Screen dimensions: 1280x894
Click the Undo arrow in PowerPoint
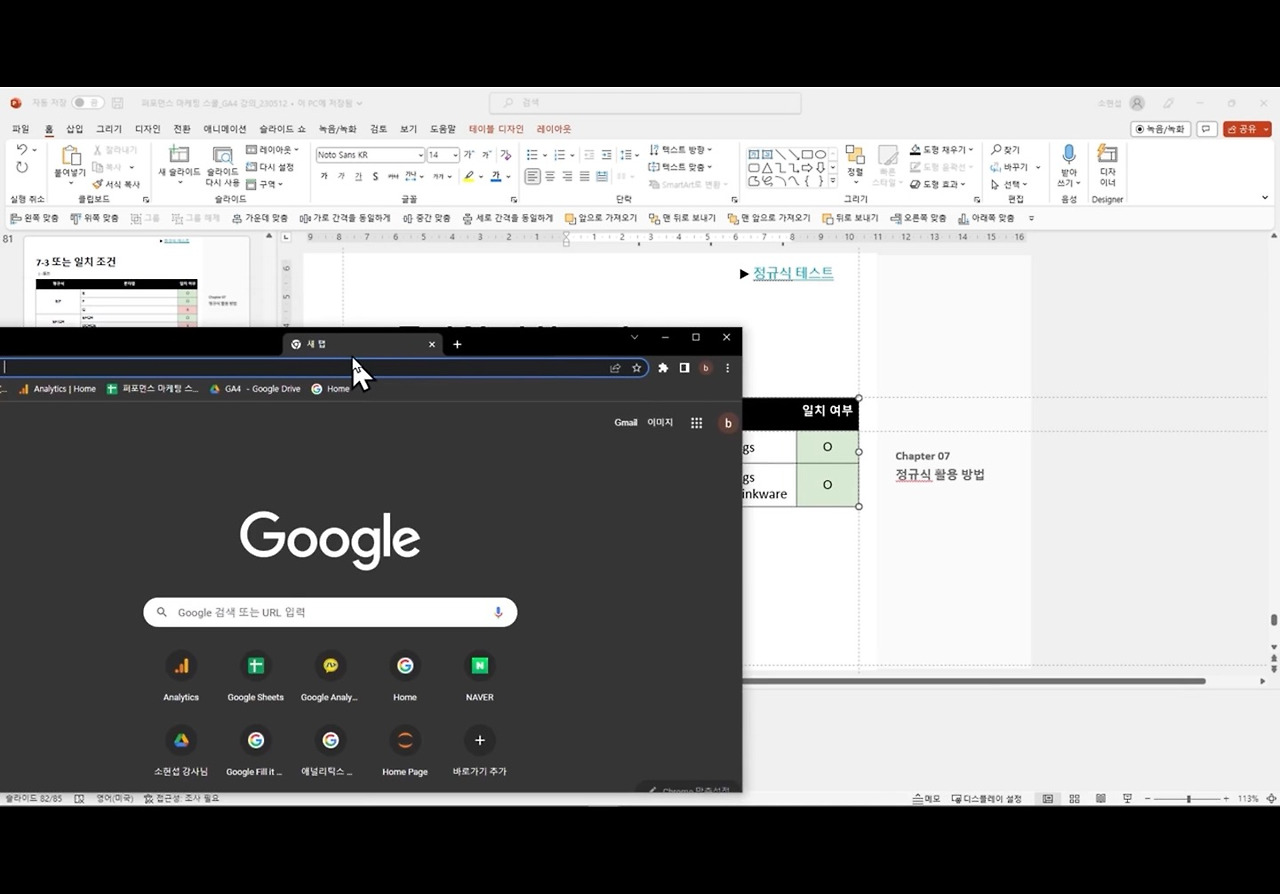[x=21, y=151]
